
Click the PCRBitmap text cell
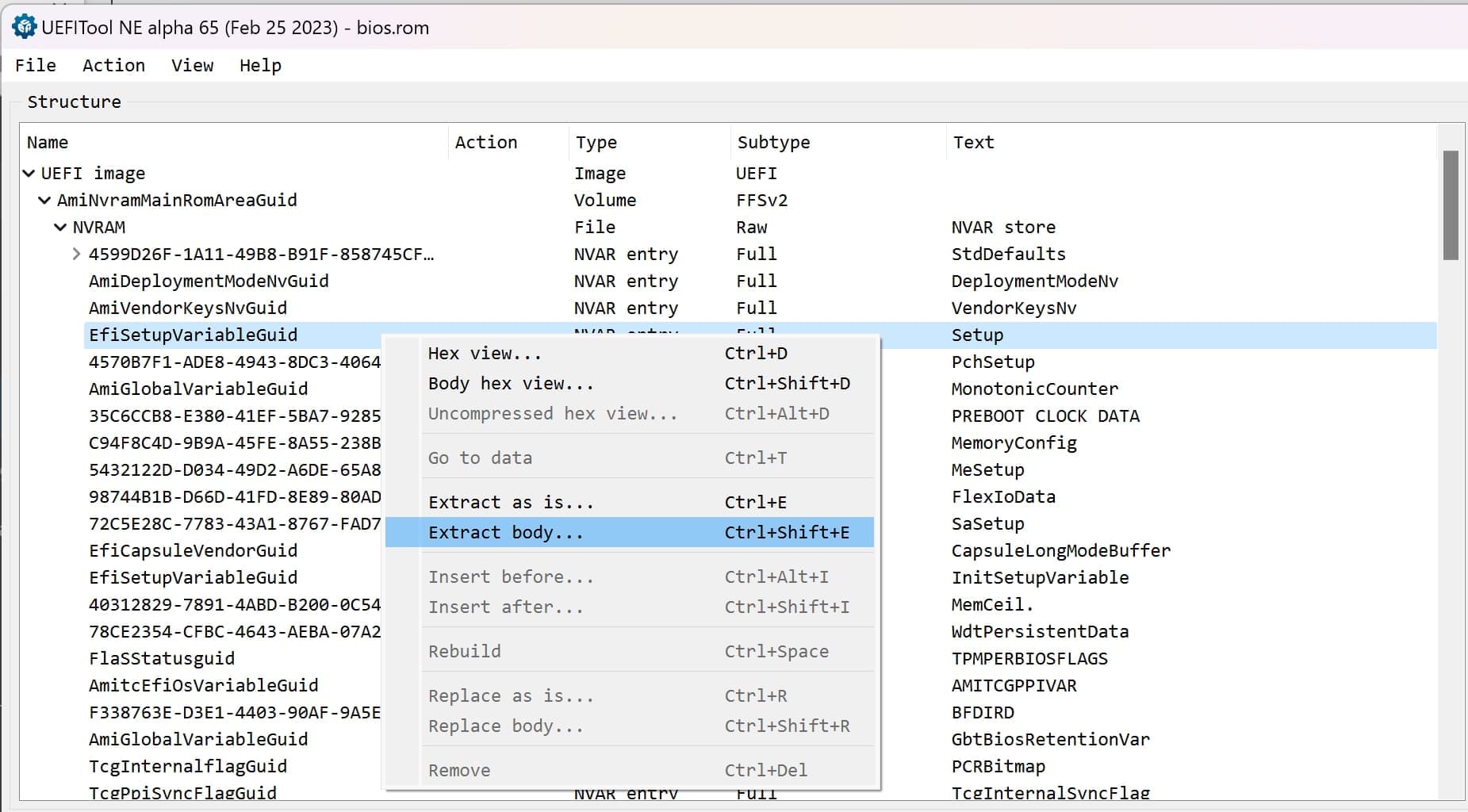(998, 766)
